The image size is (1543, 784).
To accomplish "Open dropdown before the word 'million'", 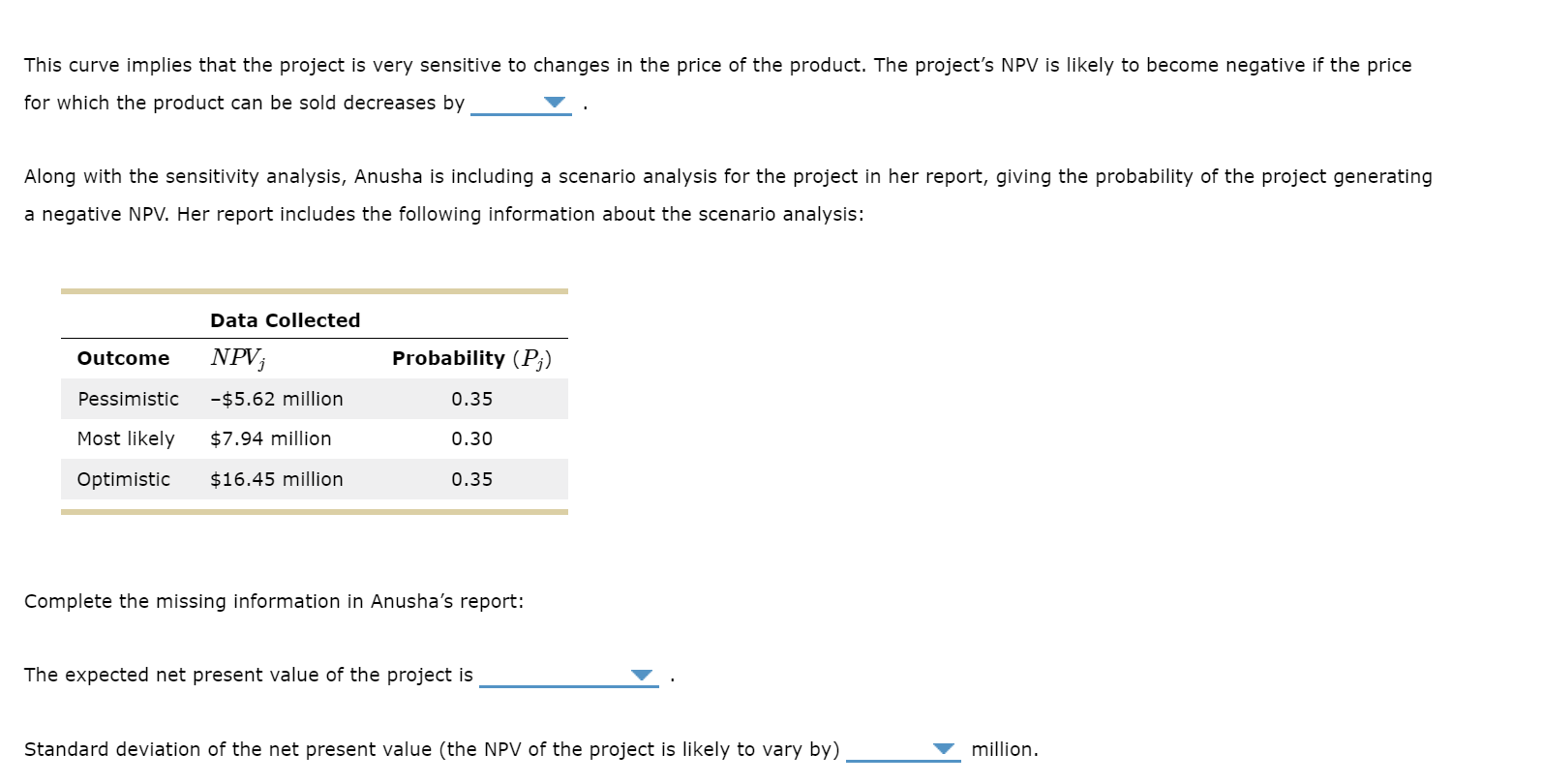I will (942, 748).
